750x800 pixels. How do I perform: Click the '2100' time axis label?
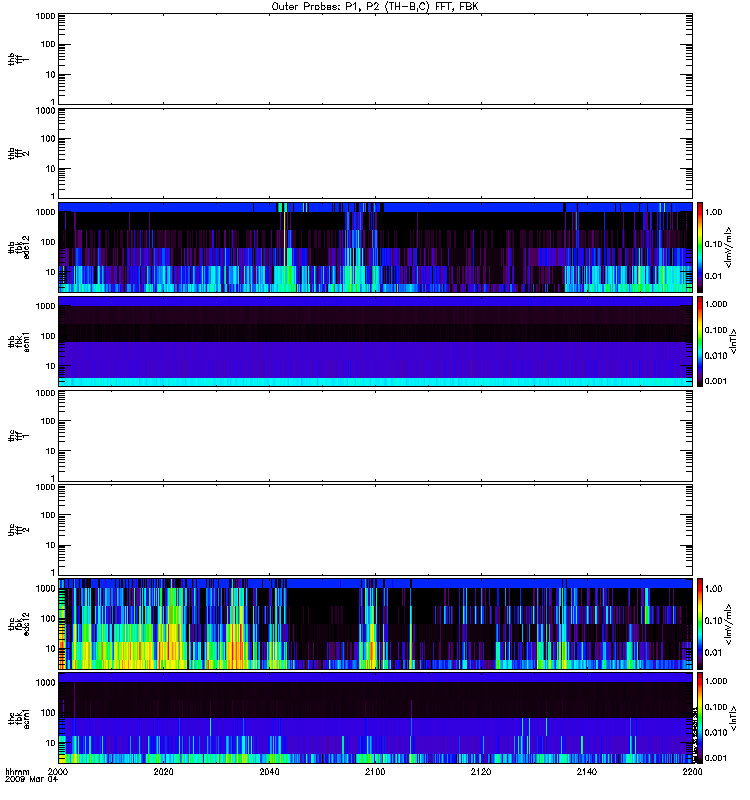375,772
